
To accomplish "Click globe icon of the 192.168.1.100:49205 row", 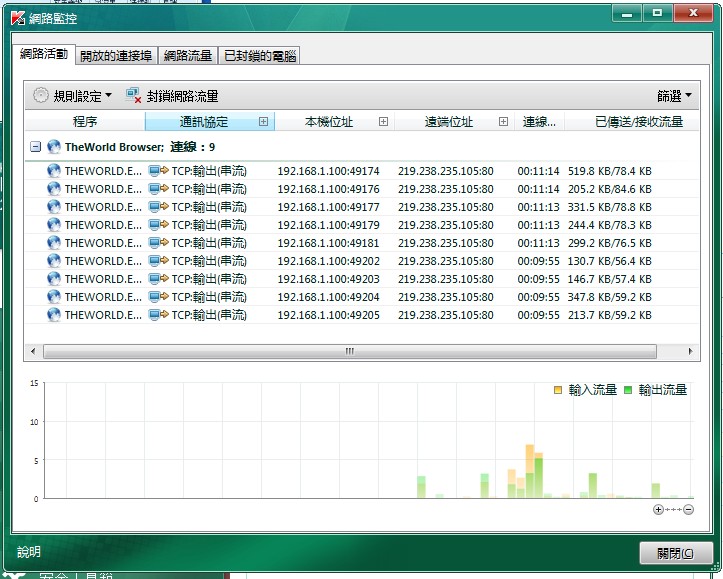I will pyautogui.click(x=54, y=315).
